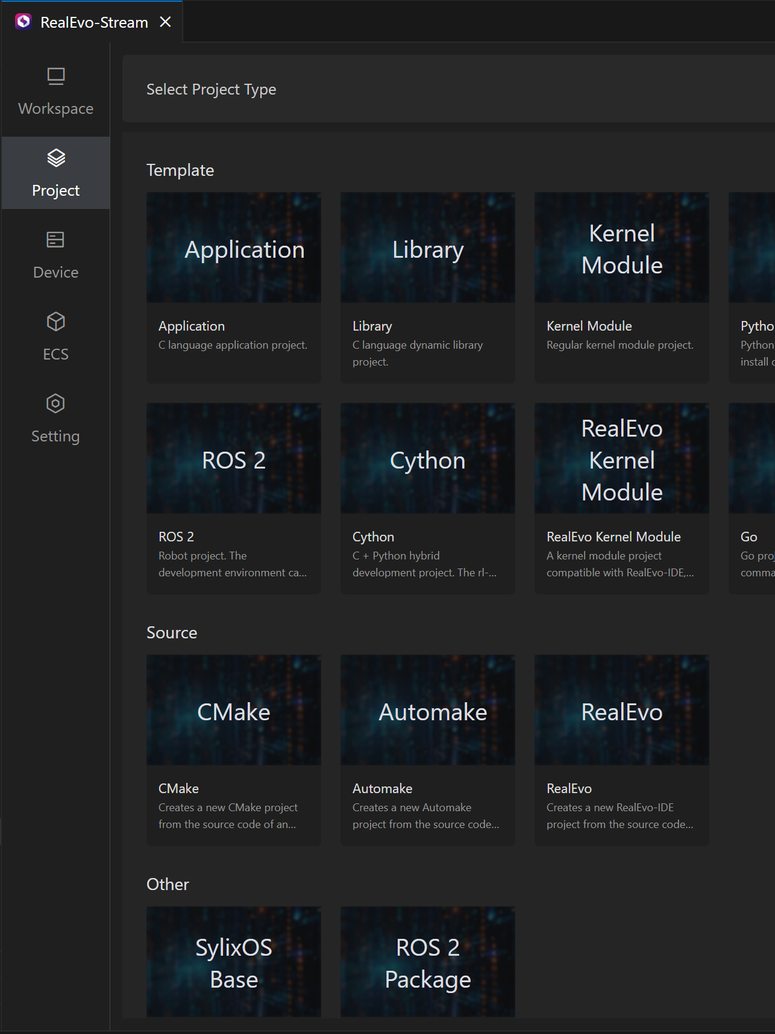775x1034 pixels.
Task: Click the Template section heading
Action: click(x=180, y=170)
